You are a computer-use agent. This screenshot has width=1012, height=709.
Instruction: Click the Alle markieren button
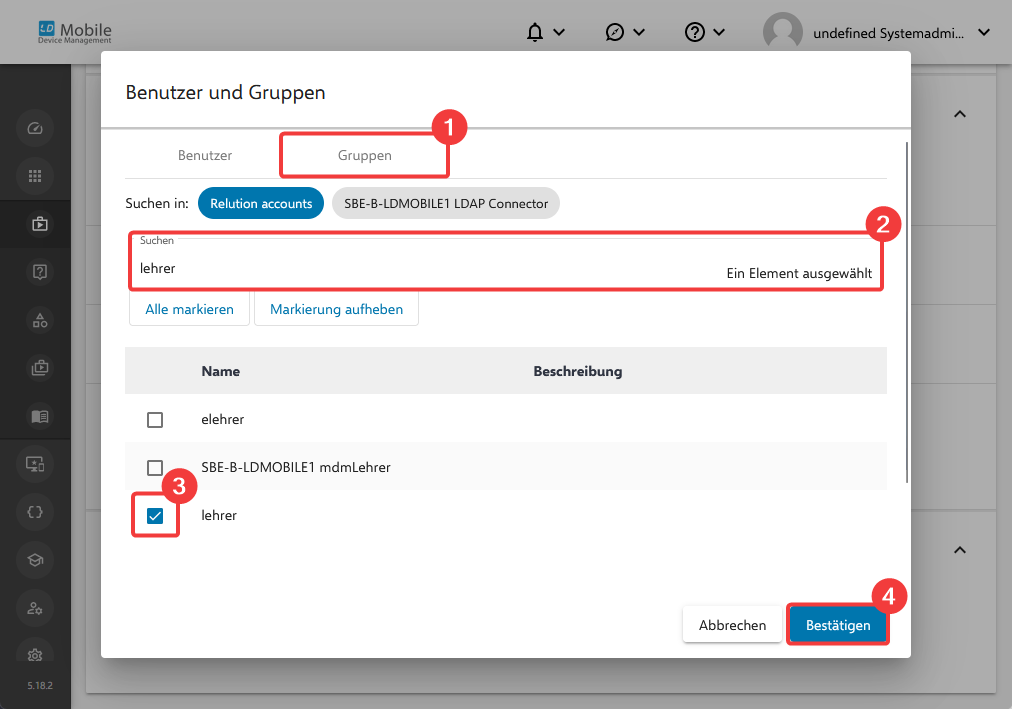click(x=189, y=309)
